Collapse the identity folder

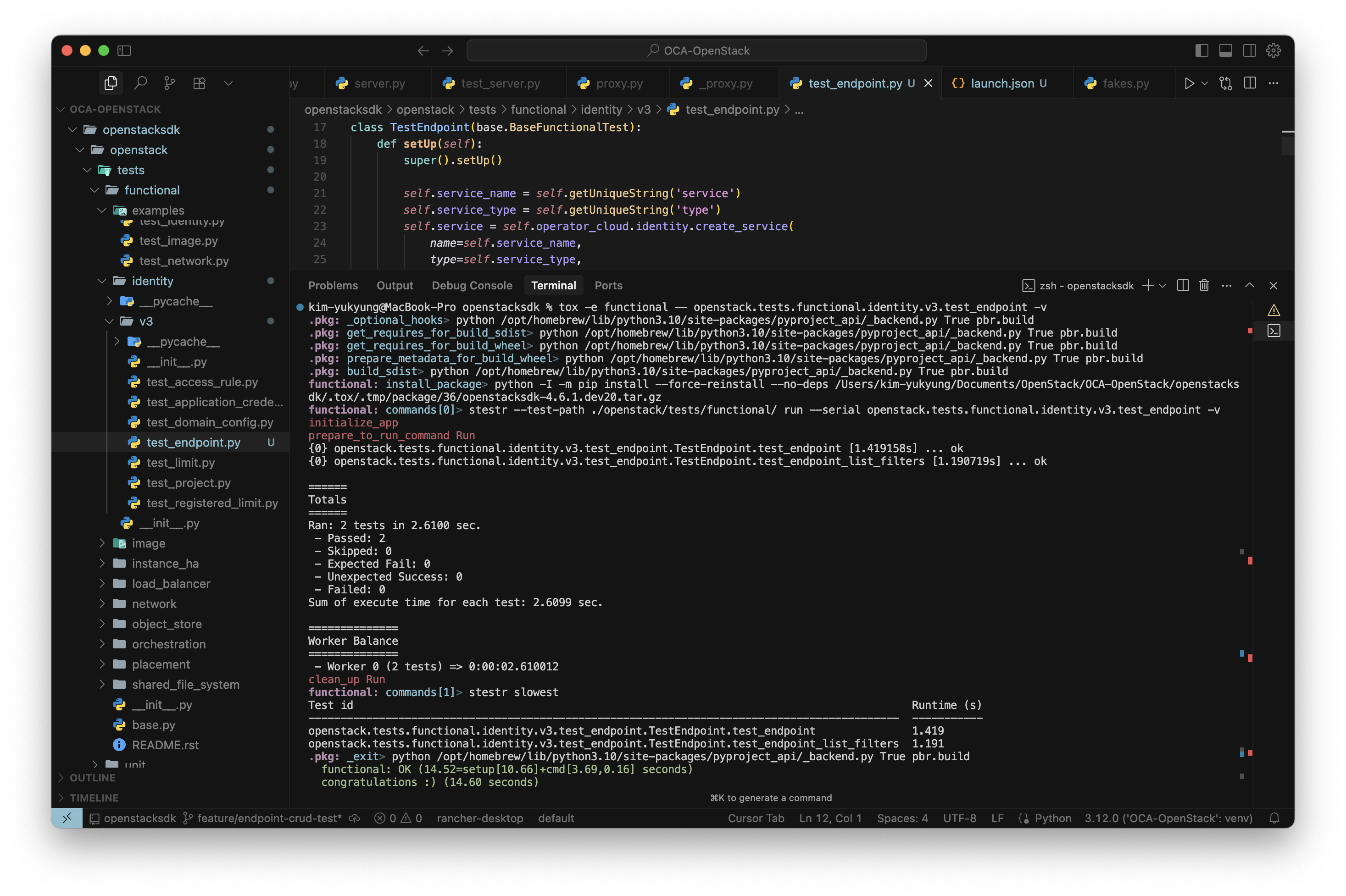152,281
